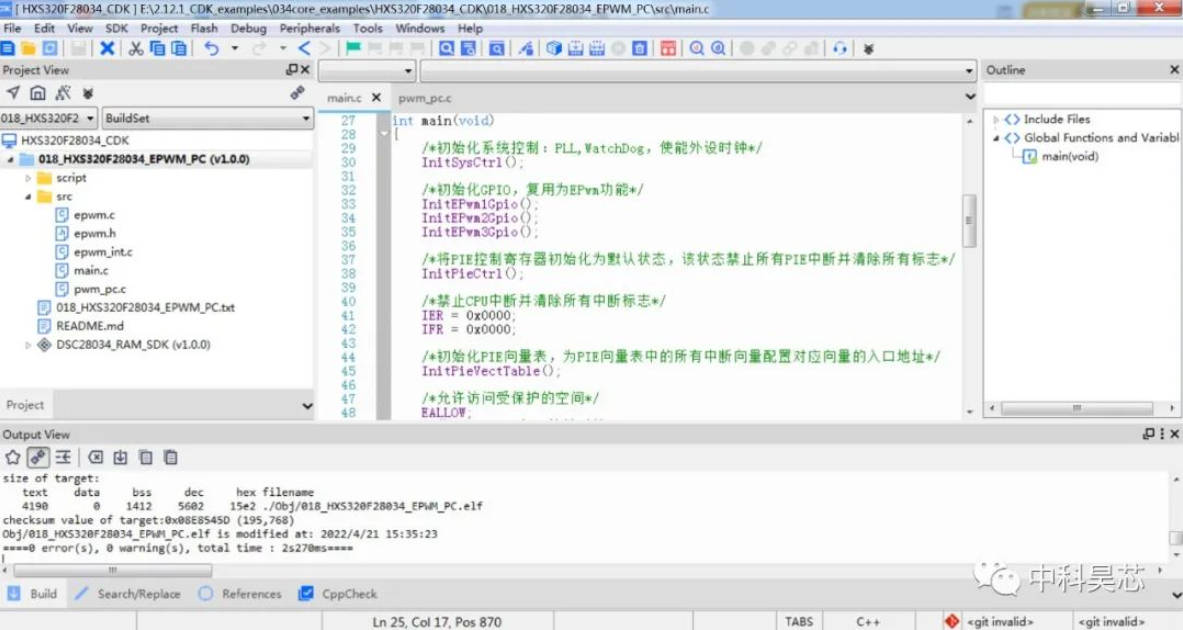The height and width of the screenshot is (630, 1183).
Task: Switch to the pwm_pc.c editor tab
Action: pos(425,98)
